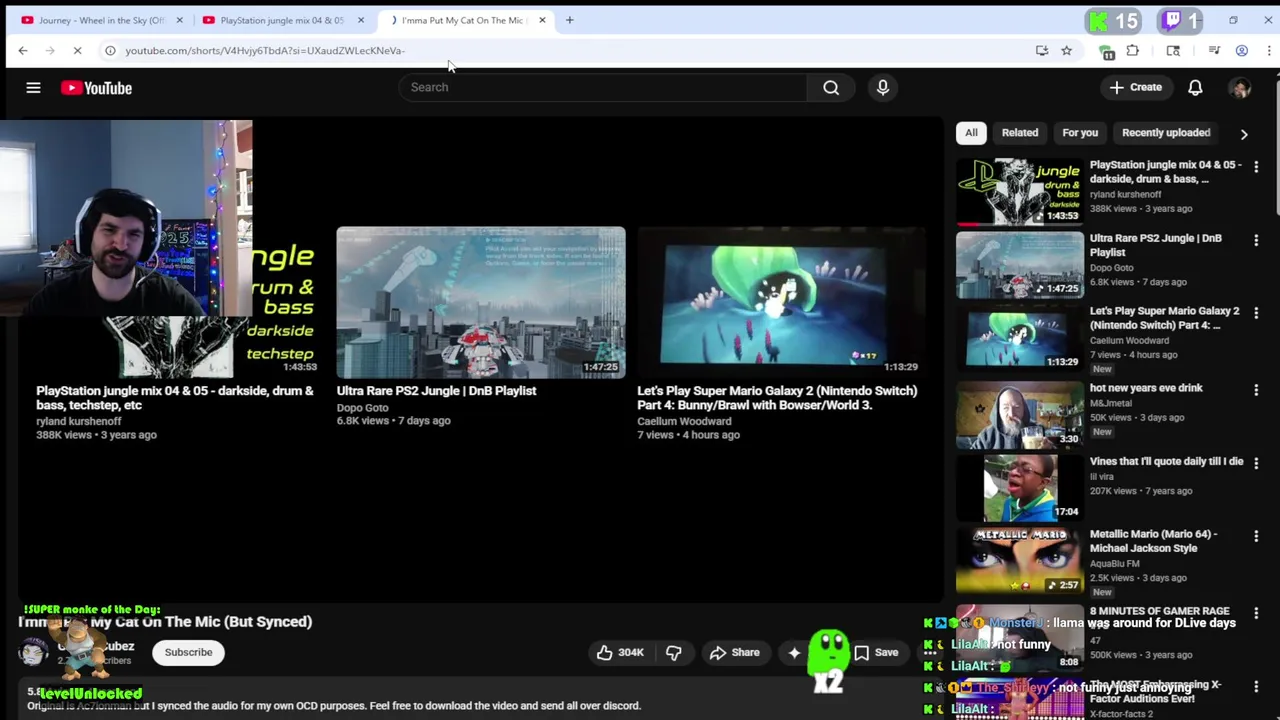
Task: Click the Share button
Action: click(x=735, y=652)
